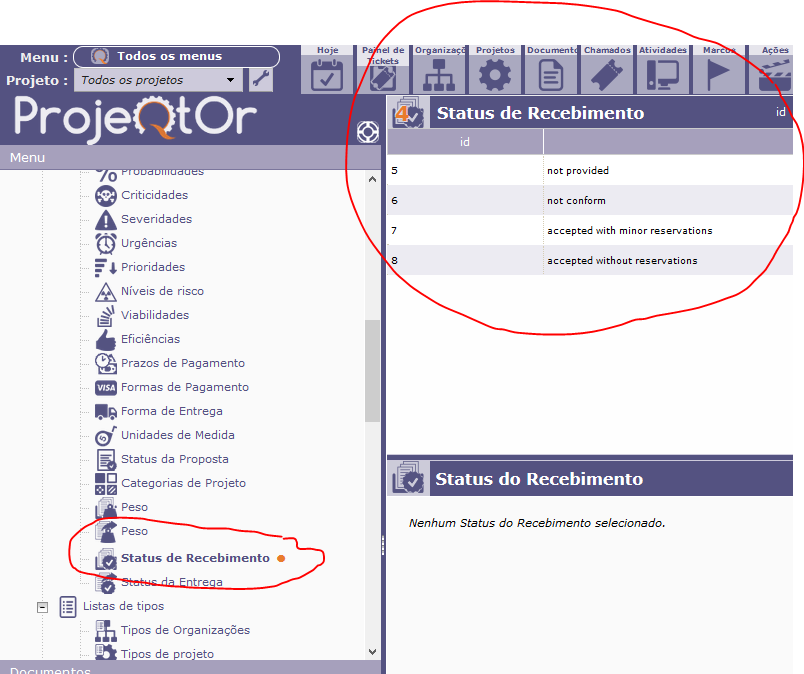The image size is (804, 674).
Task: Open the Ações clapperboard icon
Action: pyautogui.click(x=774, y=75)
